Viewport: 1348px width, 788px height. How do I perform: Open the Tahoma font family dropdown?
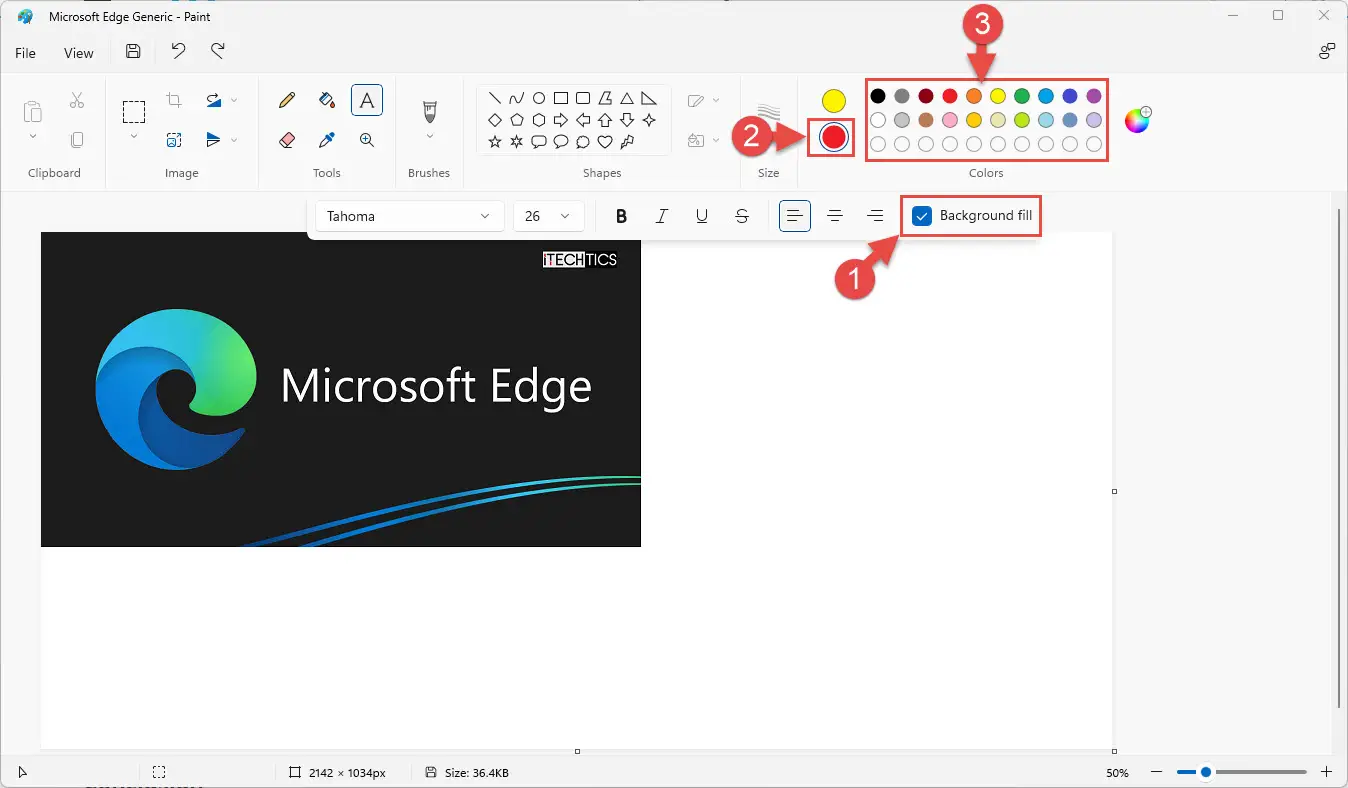(x=409, y=216)
